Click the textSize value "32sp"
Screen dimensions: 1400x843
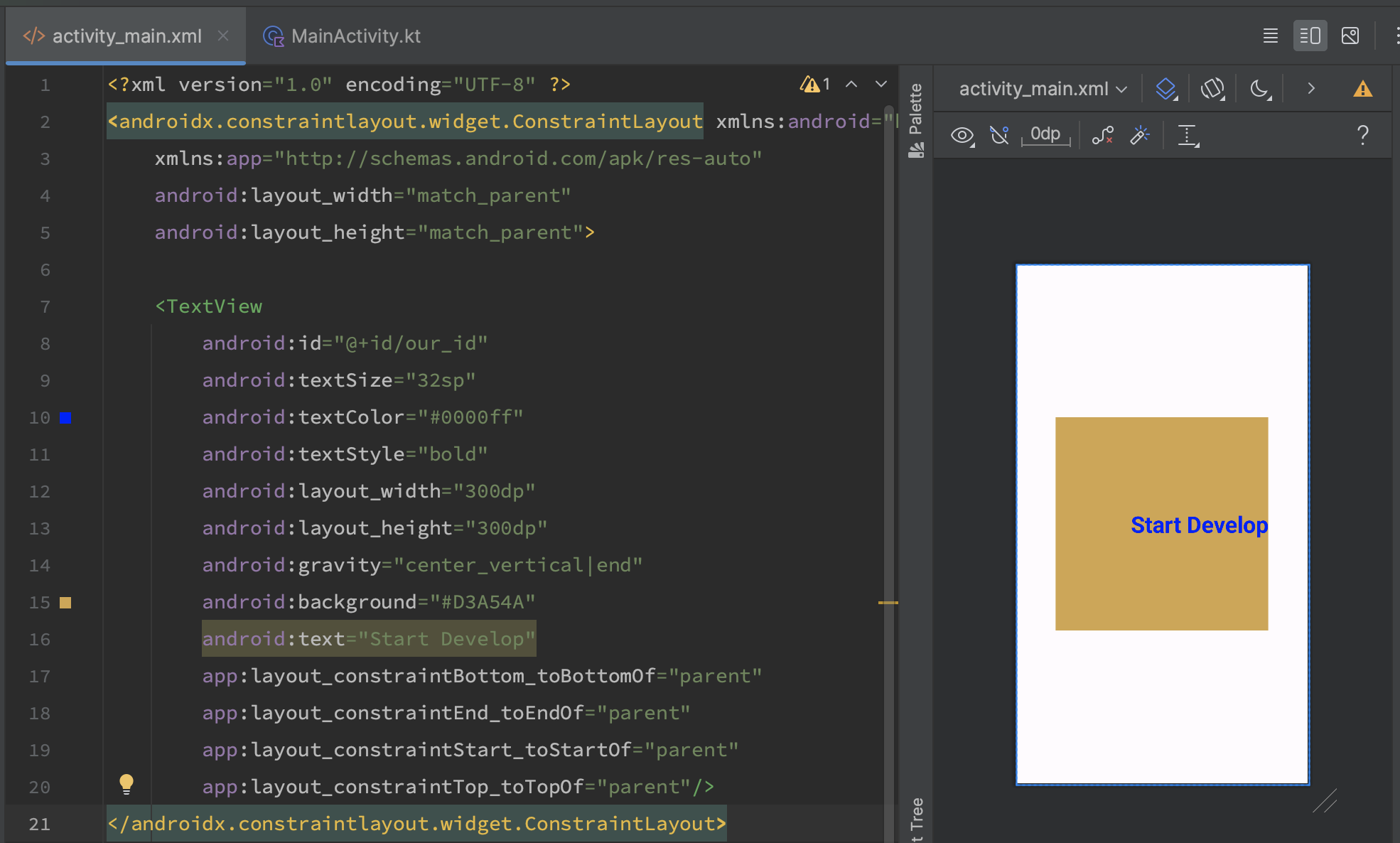441,380
